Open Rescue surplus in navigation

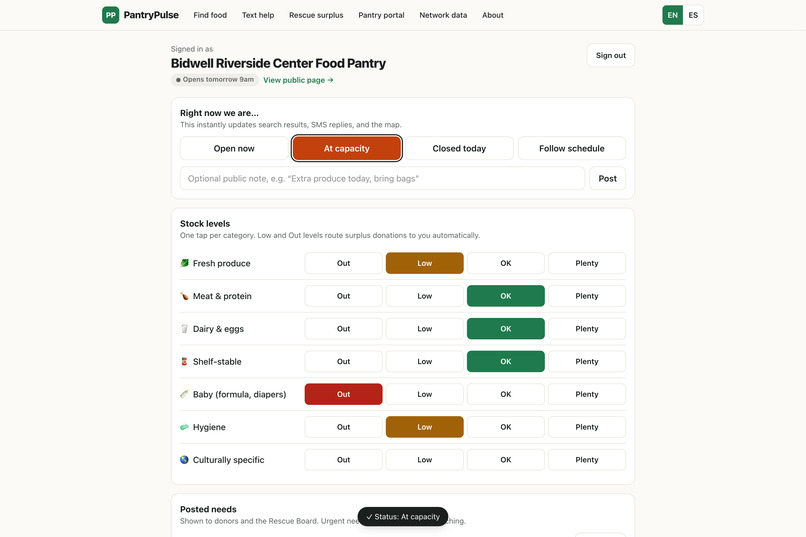point(316,15)
